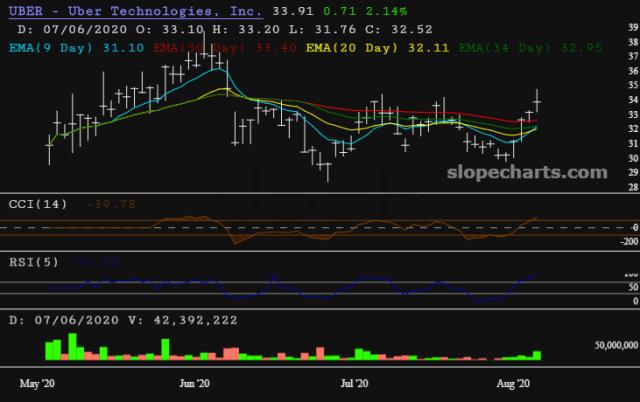Click the Jun '20 date label
Image resolution: width=640 pixels, height=402 pixels.
[194, 382]
